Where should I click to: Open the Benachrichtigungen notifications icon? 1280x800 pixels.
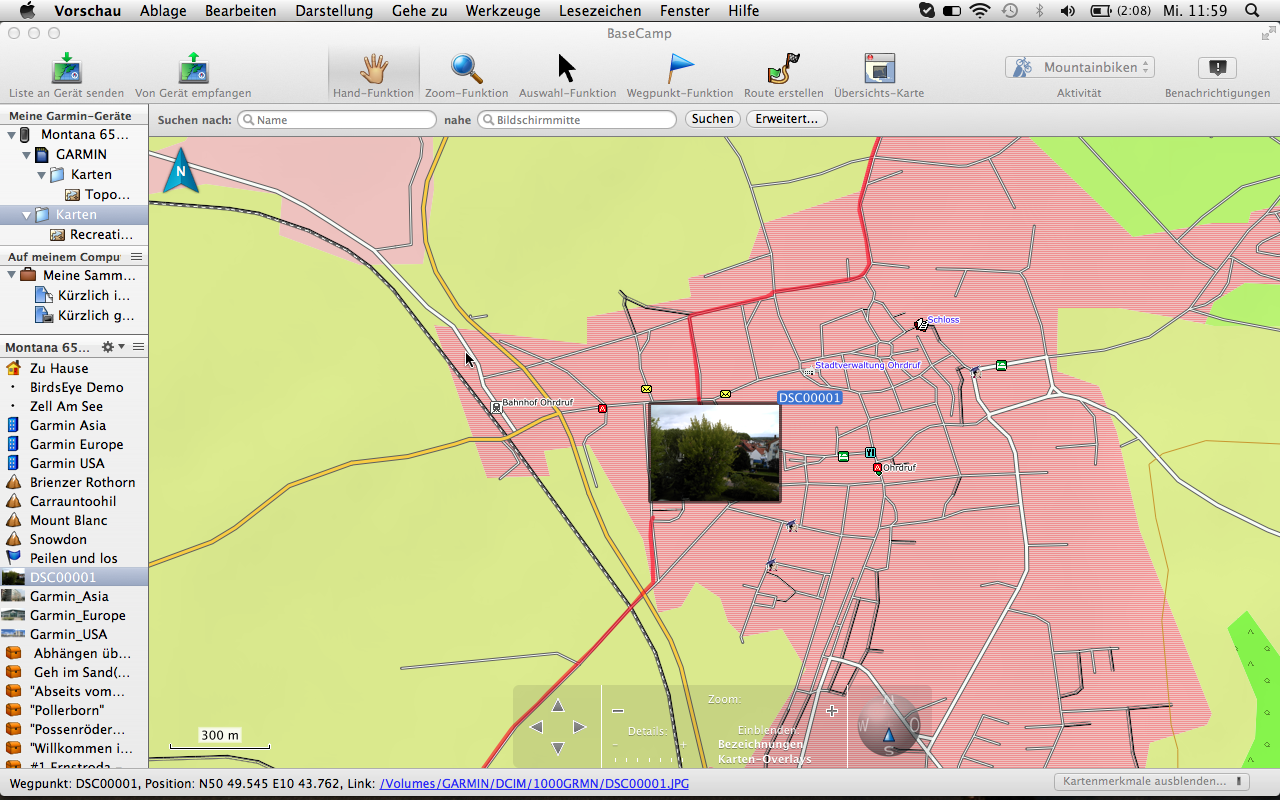(x=1217, y=68)
